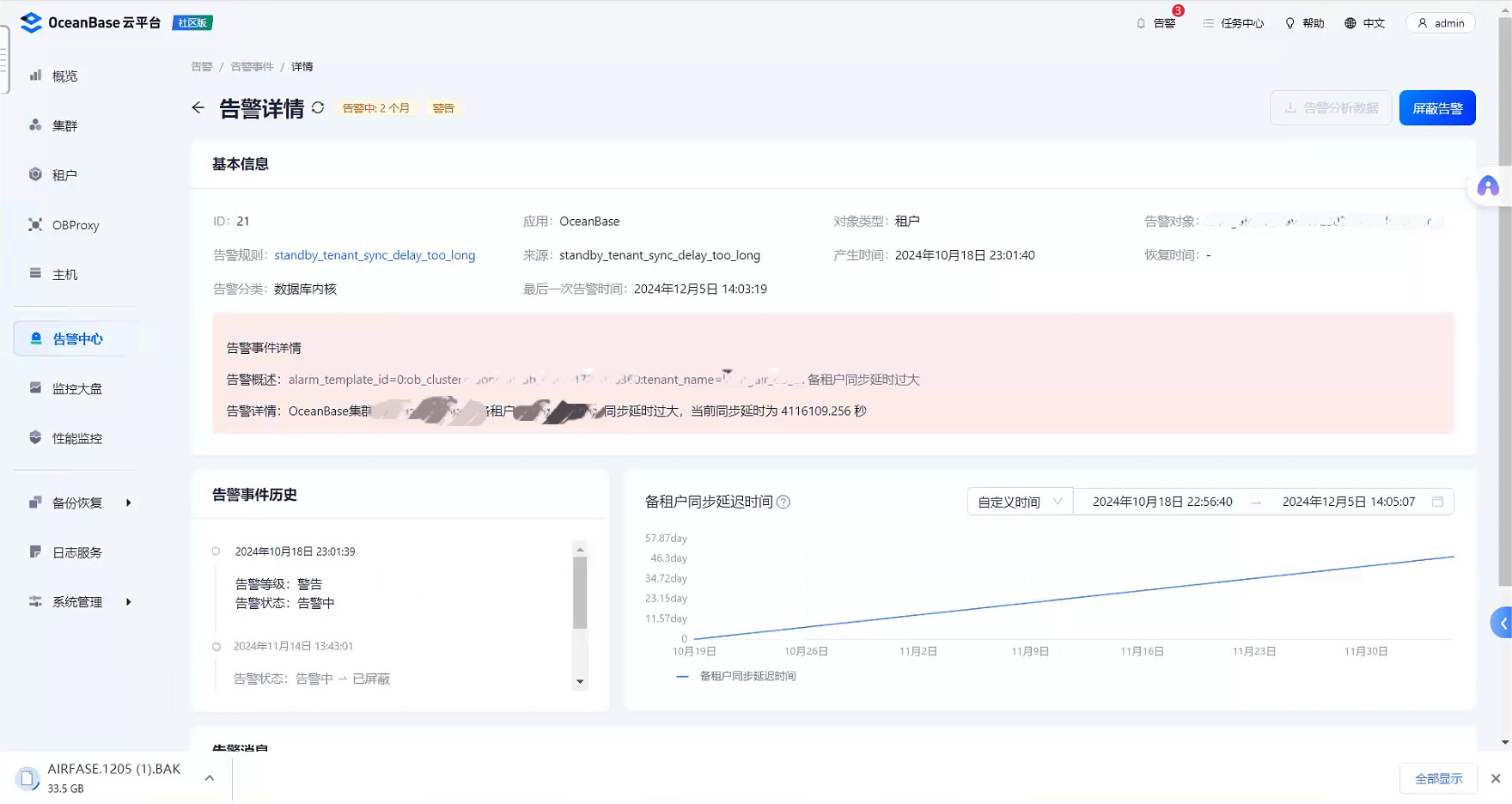Toggle 备租户同步延迟时间 chart legend
1512x804 pixels.
click(736, 676)
